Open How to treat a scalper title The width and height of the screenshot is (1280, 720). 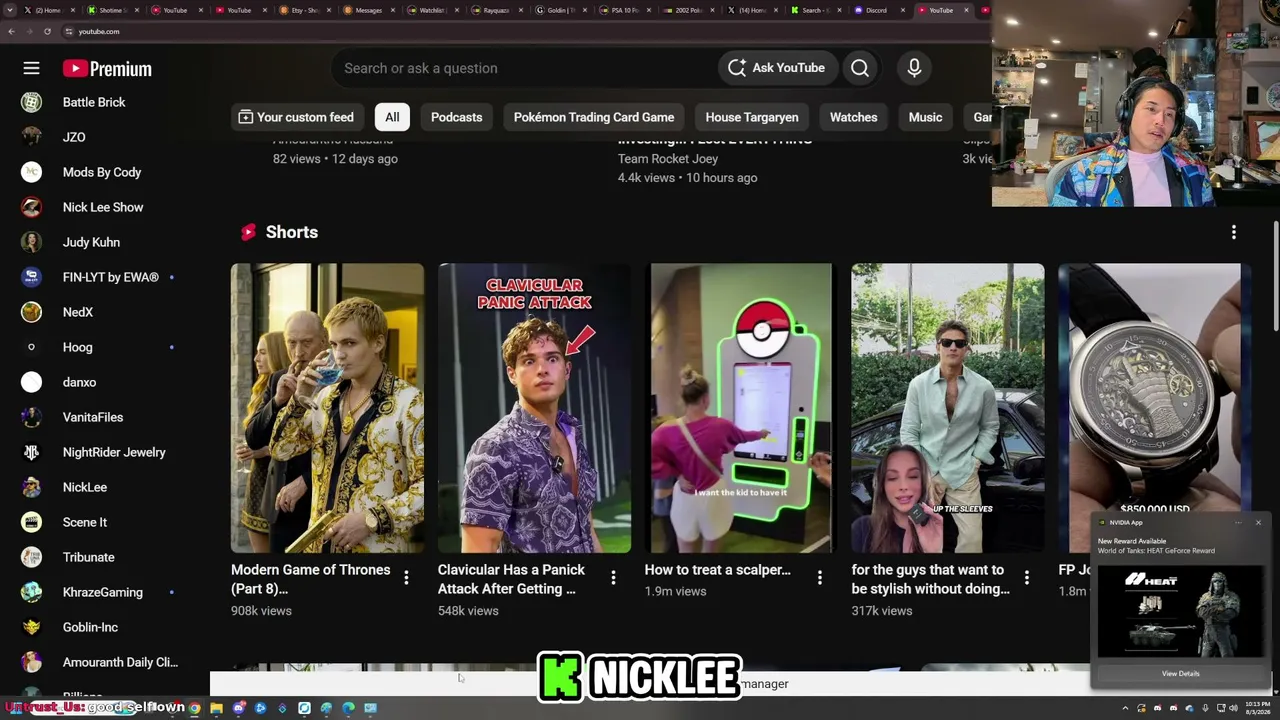coord(718,570)
